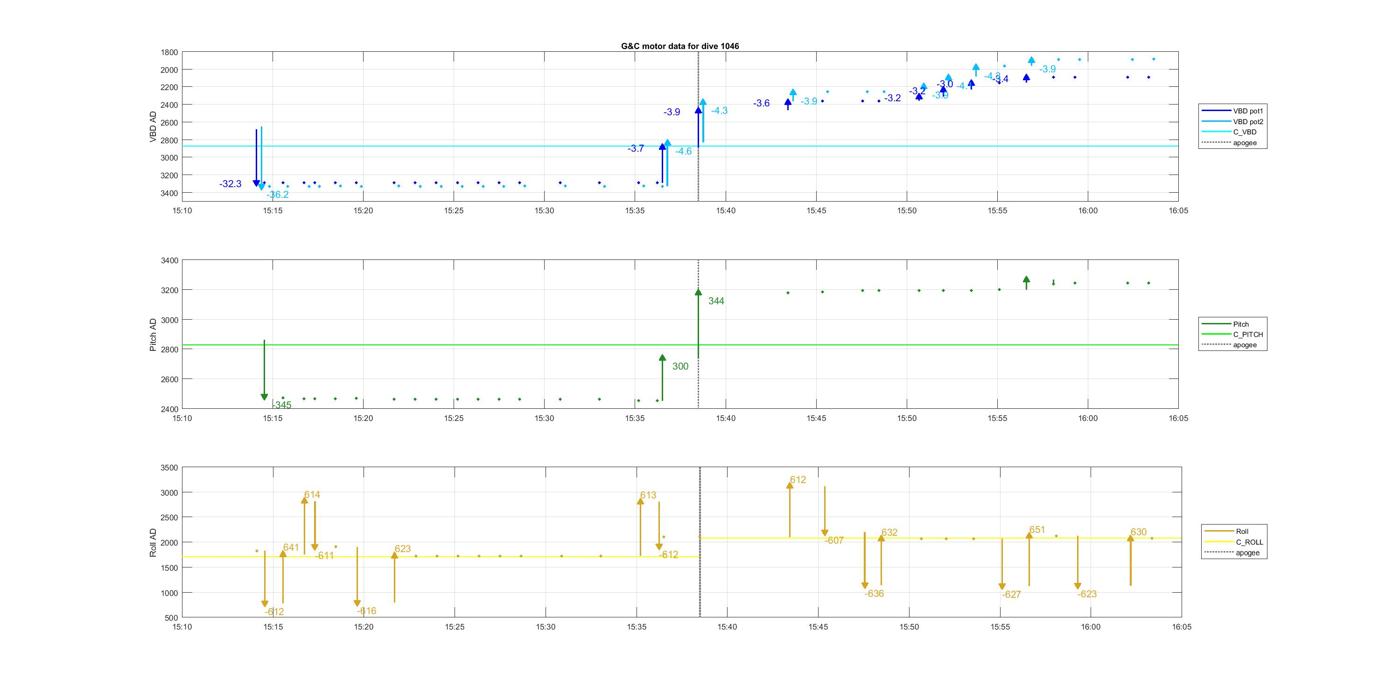Click the "1800" tick on VBD axis
This screenshot has height=693, width=1400.
[171, 52]
